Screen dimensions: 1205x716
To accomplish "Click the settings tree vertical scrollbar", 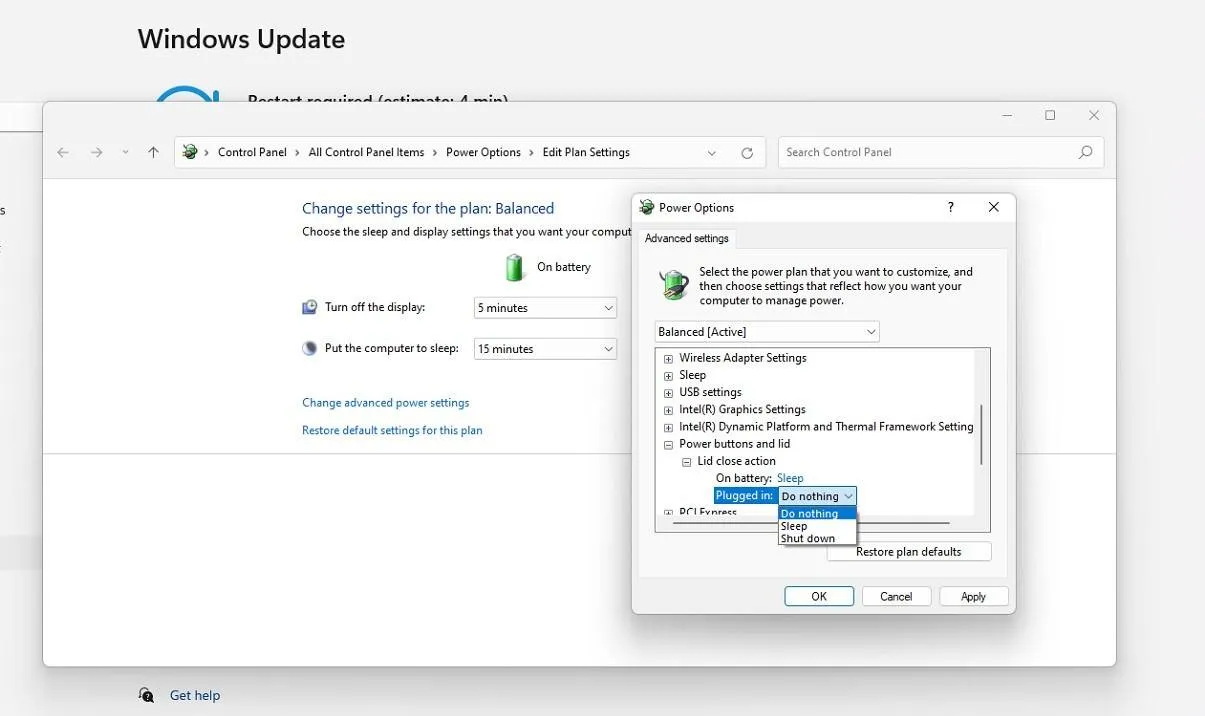I will 982,434.
